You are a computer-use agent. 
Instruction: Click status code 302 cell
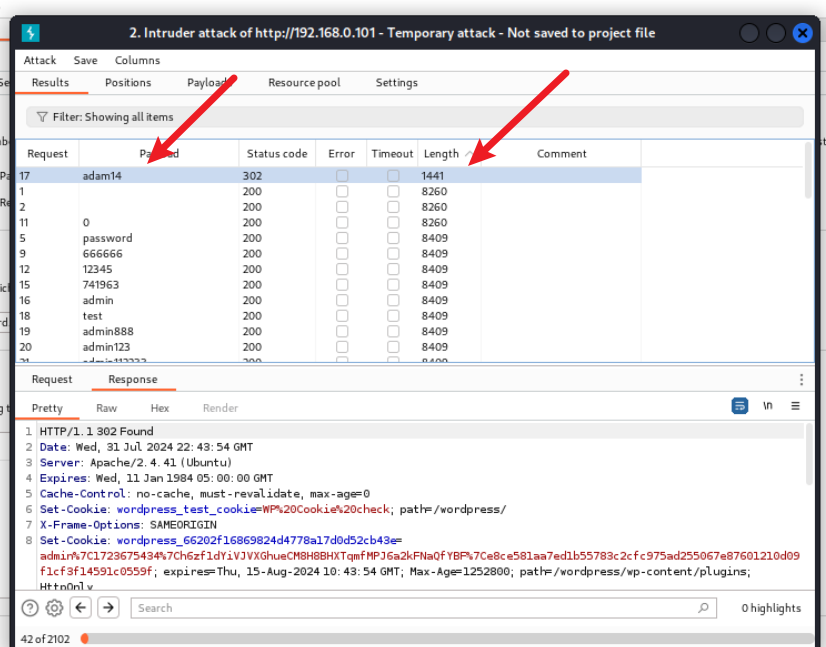252,176
